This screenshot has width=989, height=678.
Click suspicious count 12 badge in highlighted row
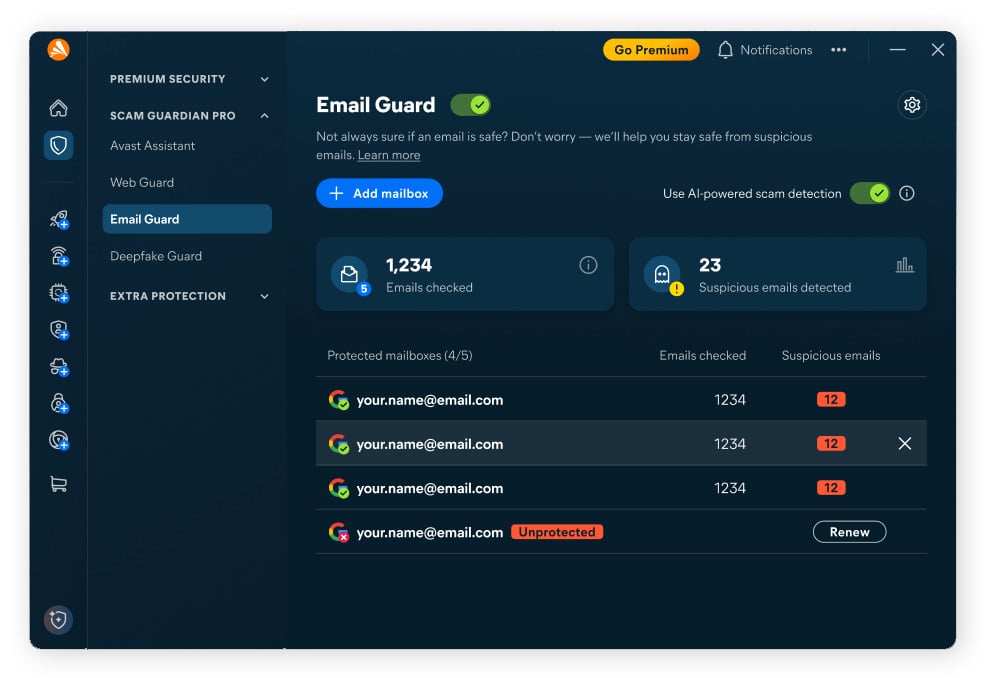[x=831, y=443]
